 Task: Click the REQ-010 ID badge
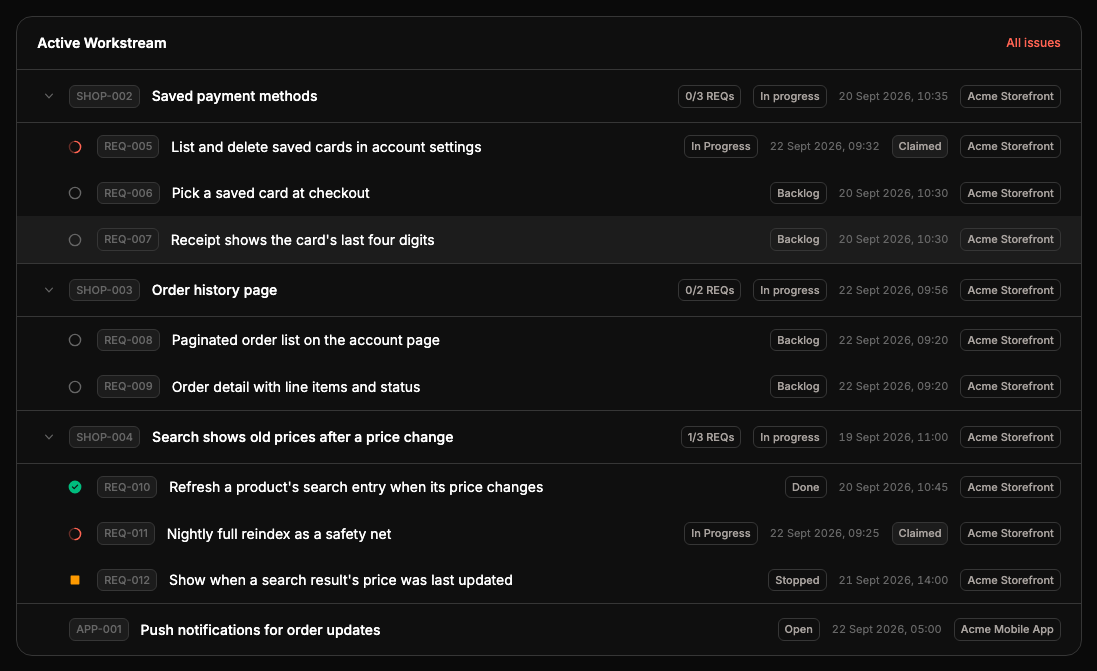point(127,487)
